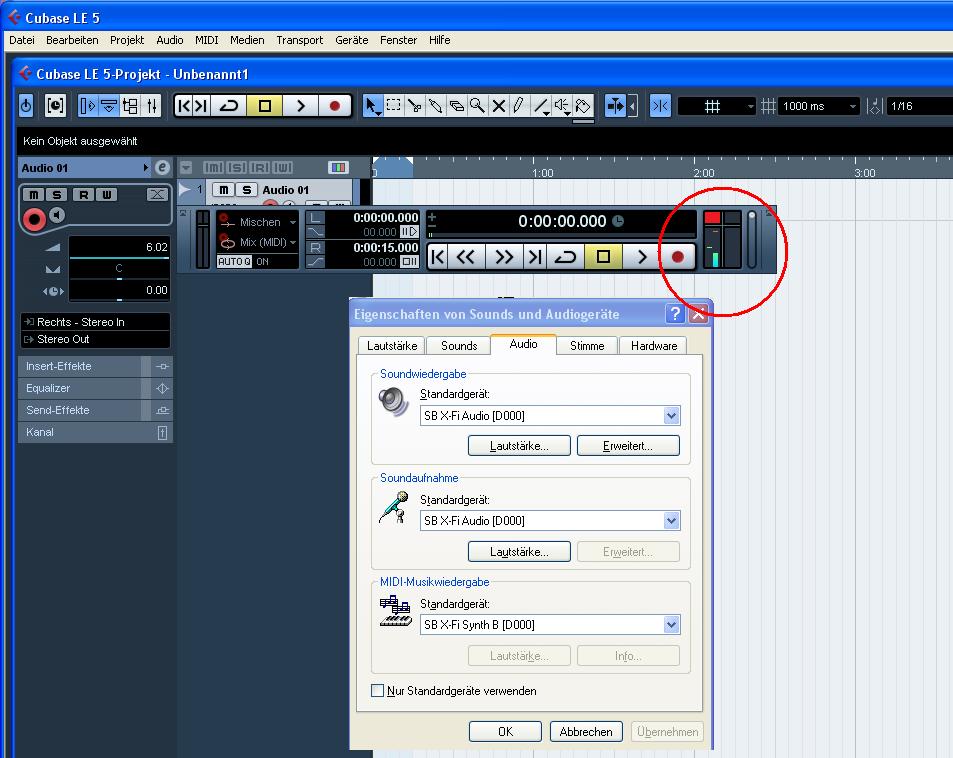
Task: Show the Event Info Line
Action: [109, 106]
